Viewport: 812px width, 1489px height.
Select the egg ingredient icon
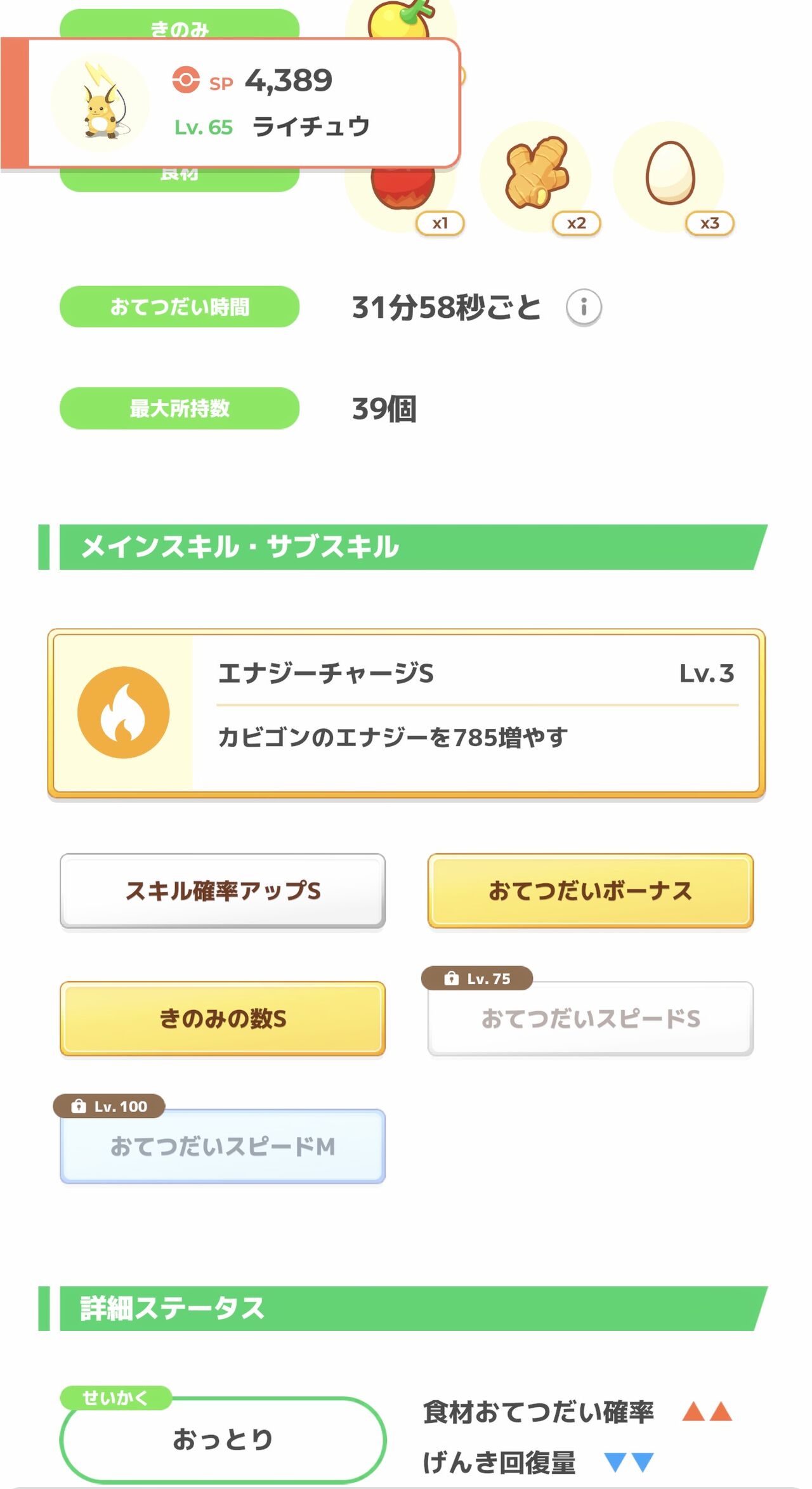point(670,173)
